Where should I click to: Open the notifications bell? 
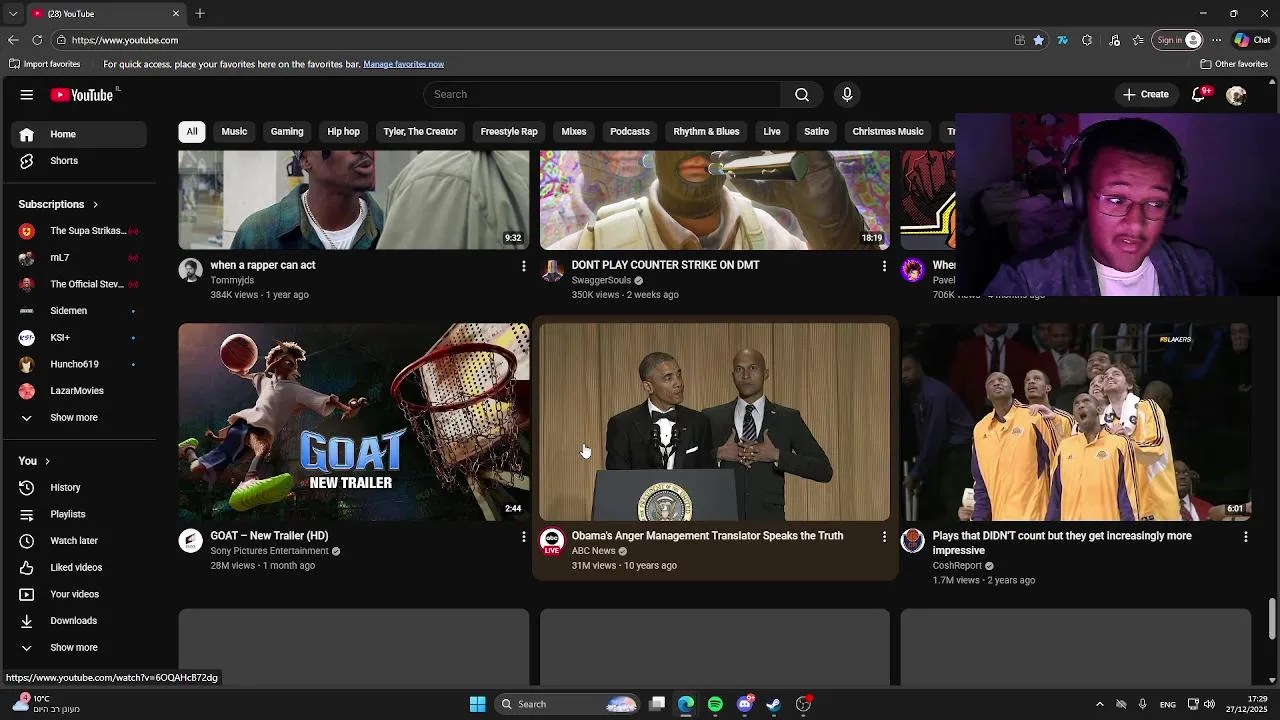pos(1199,94)
